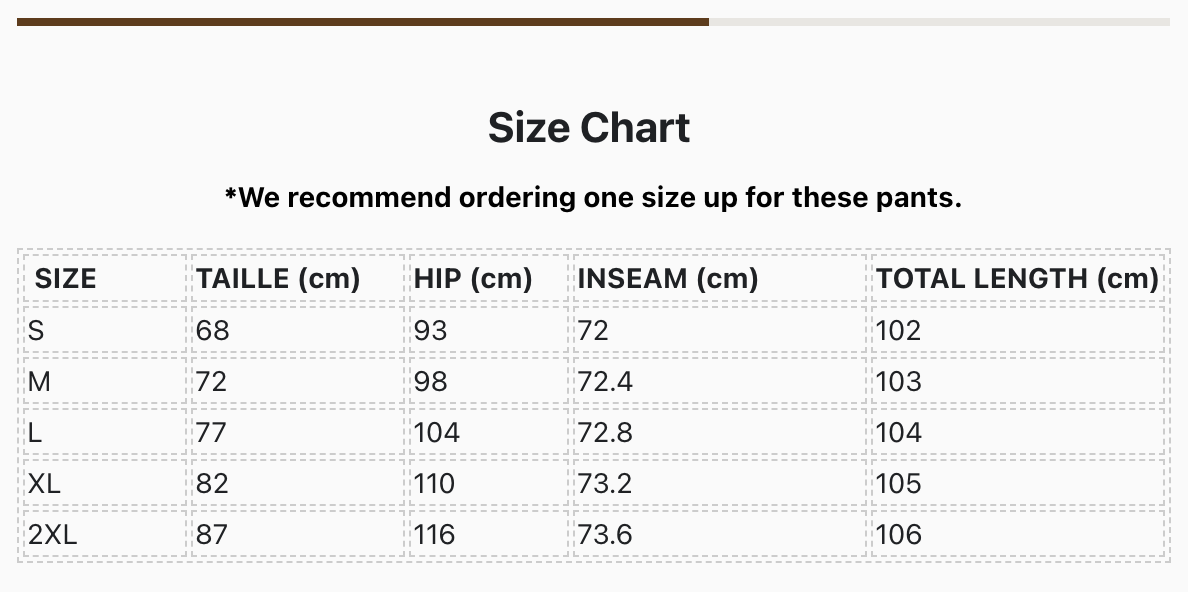Click the brown progress bar at top
Screen dimensions: 1188x592
(x=363, y=21)
